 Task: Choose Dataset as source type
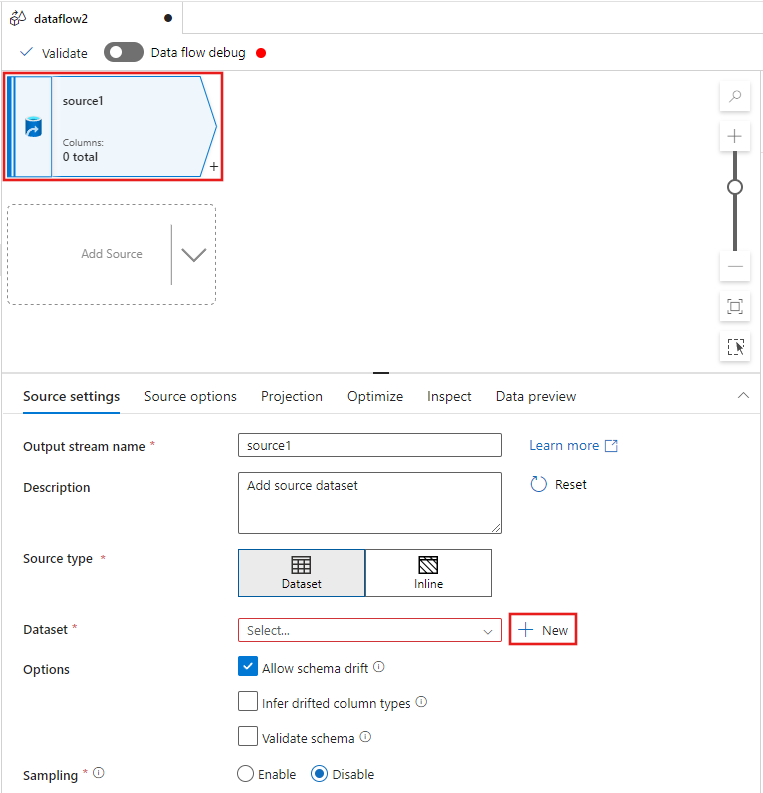point(301,573)
